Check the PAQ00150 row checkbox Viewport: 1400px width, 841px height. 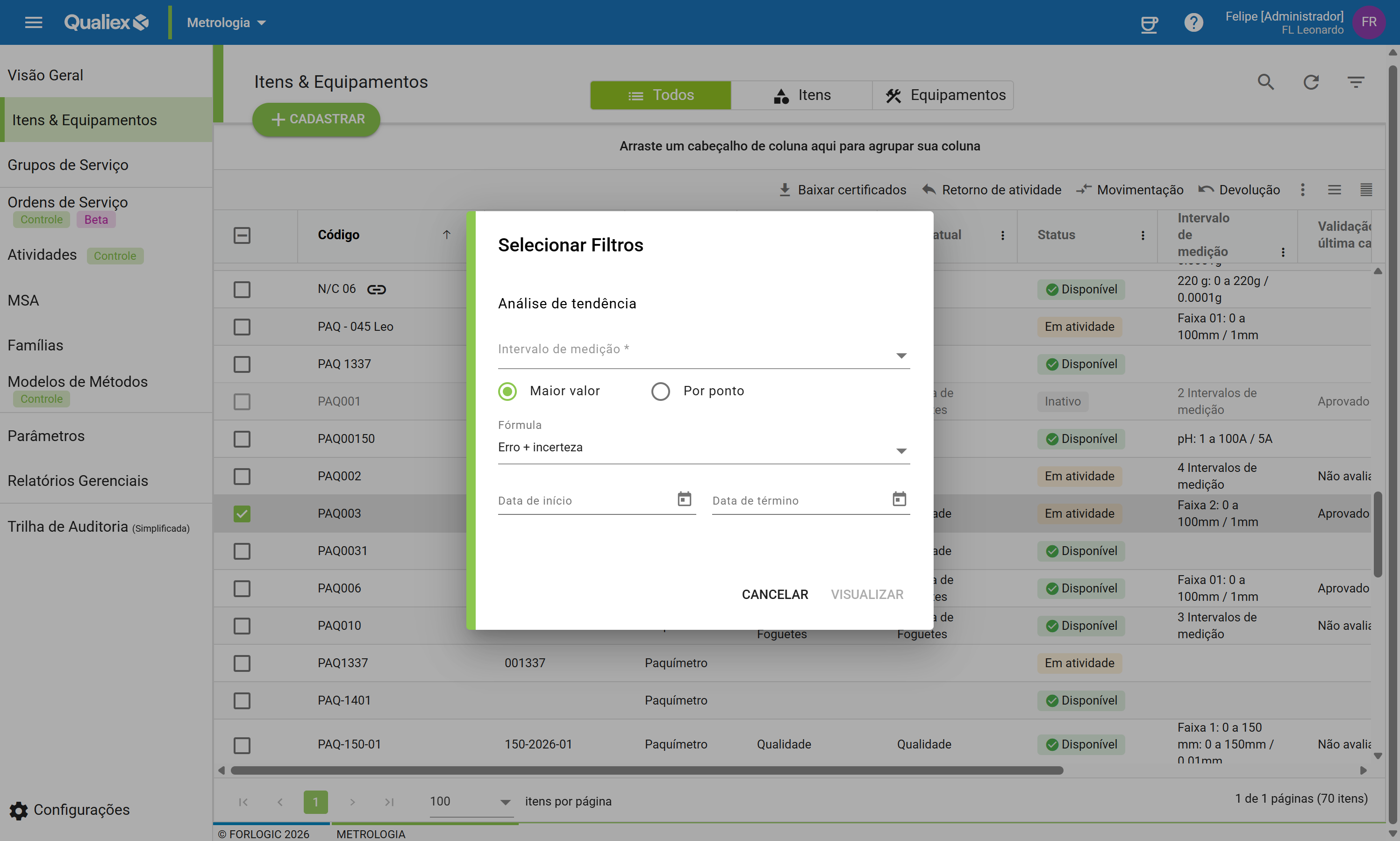[x=242, y=439]
